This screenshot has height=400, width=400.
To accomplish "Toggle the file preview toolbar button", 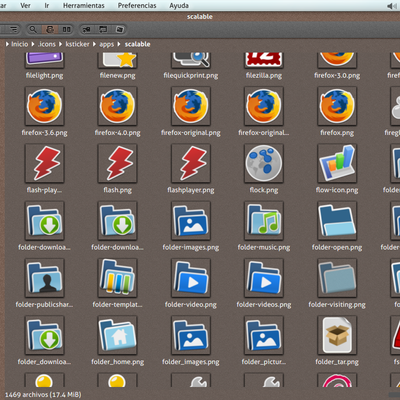I will [50, 30].
